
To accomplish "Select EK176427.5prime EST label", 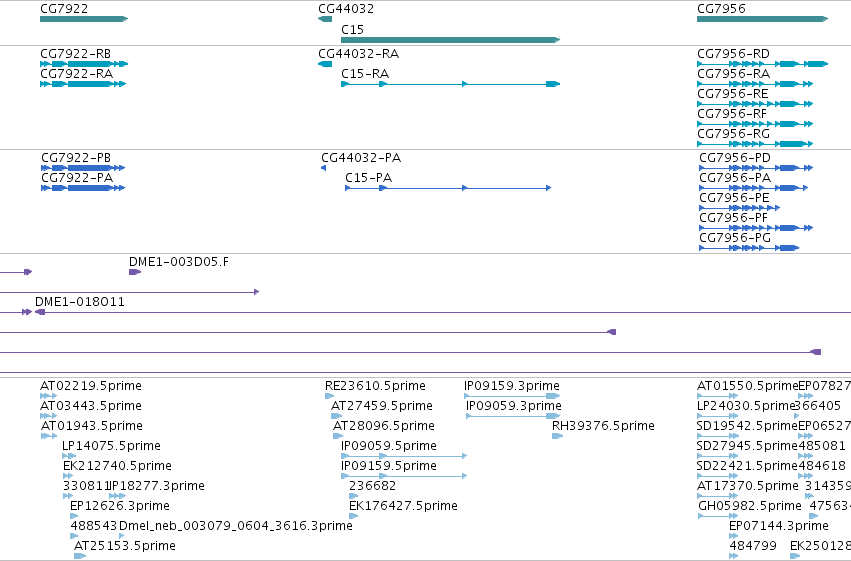I will pos(403,506).
